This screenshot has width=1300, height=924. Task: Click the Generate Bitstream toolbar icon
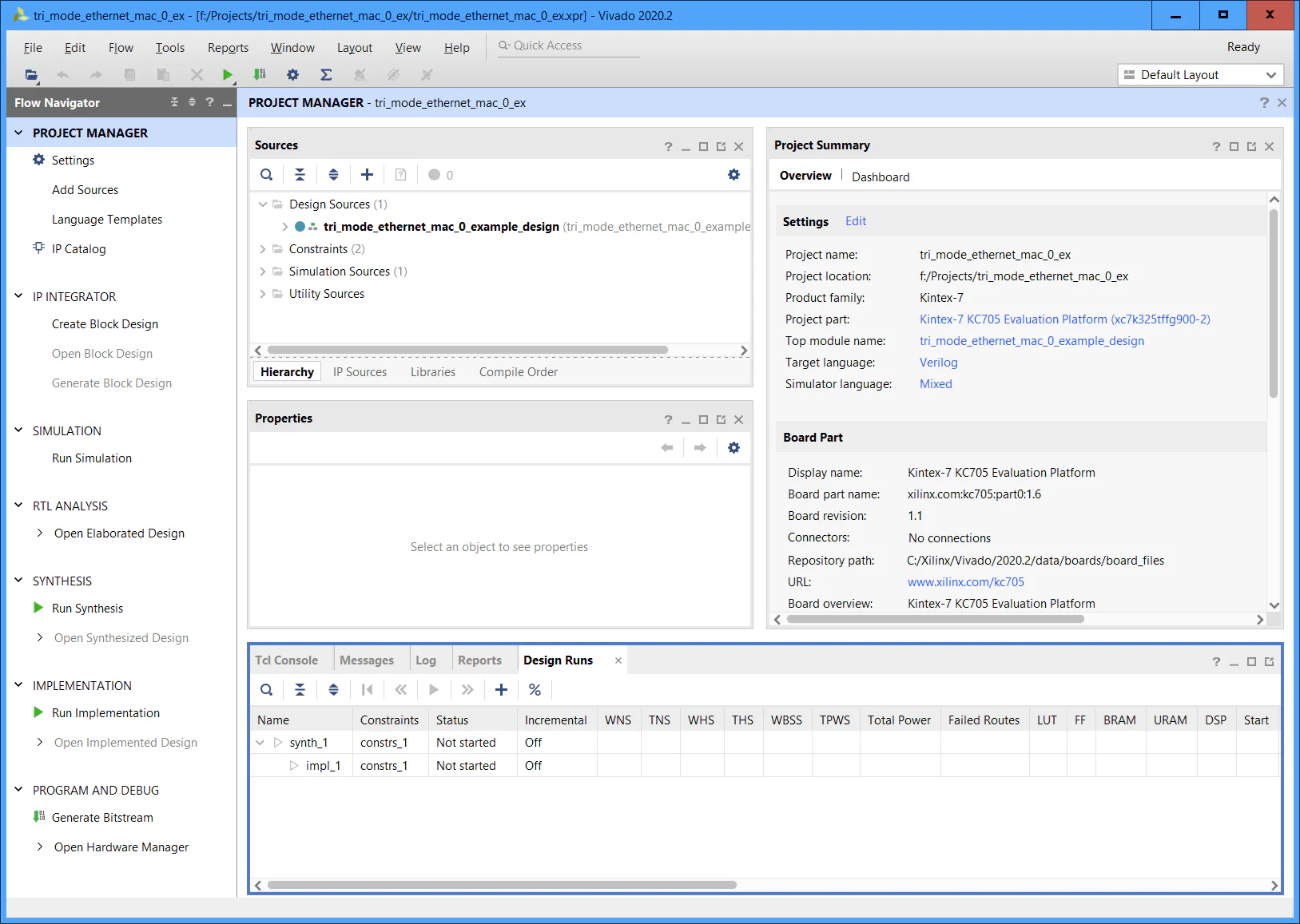(x=260, y=75)
